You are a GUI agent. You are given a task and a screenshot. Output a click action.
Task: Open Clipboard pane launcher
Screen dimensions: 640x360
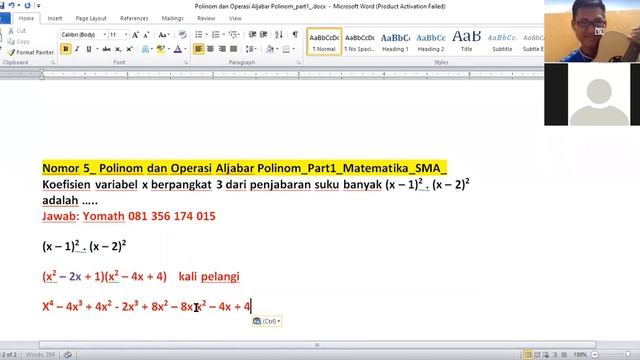pos(53,62)
